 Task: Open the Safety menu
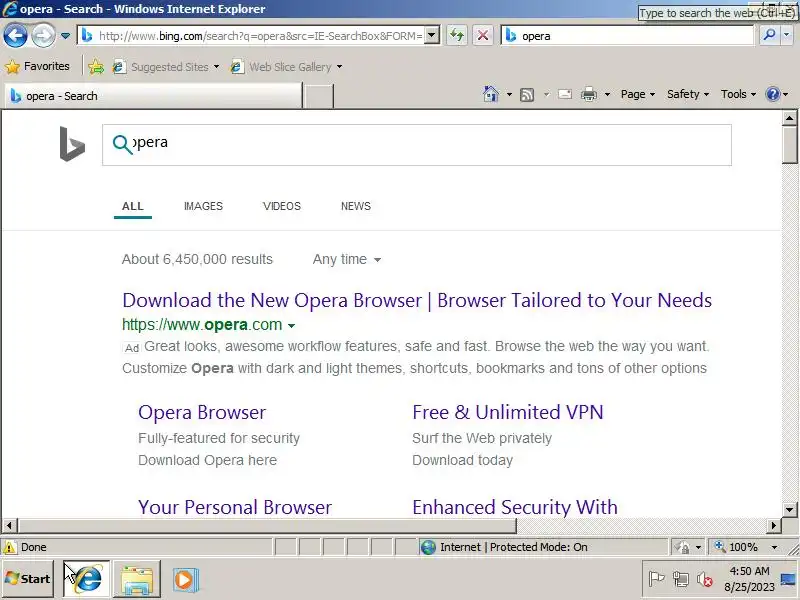pos(688,94)
